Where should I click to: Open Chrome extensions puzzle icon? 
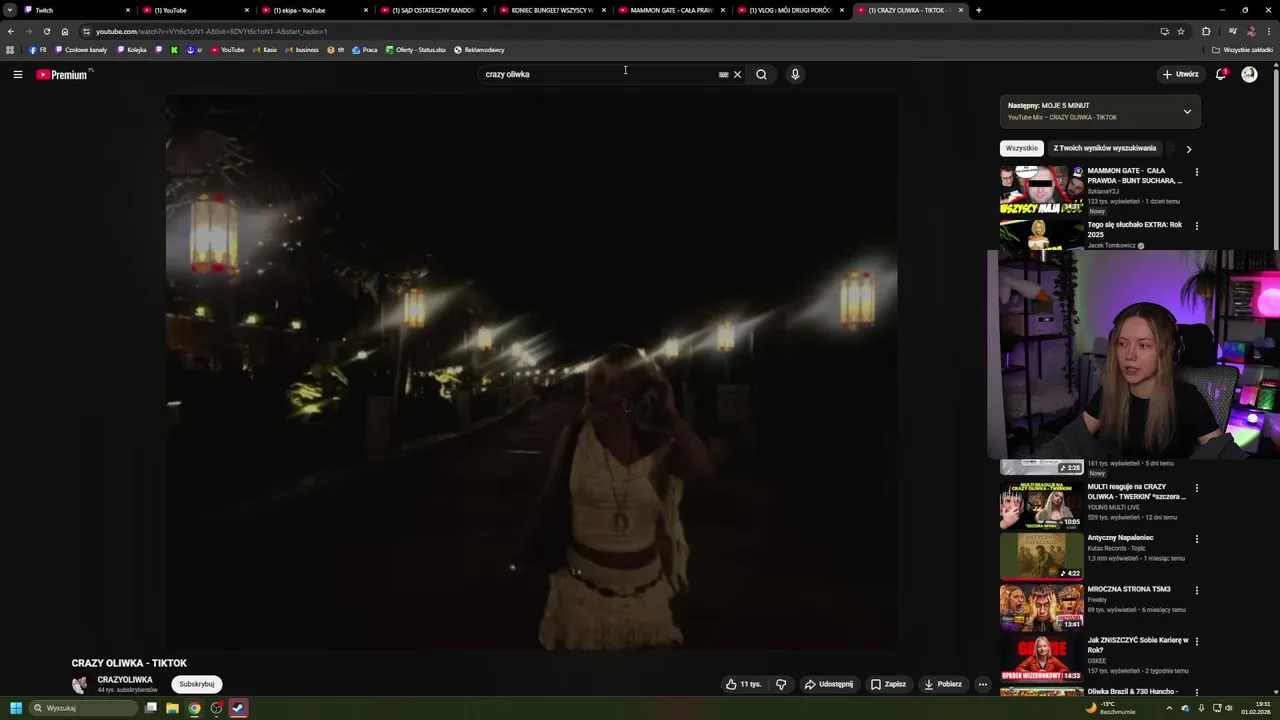1206,31
